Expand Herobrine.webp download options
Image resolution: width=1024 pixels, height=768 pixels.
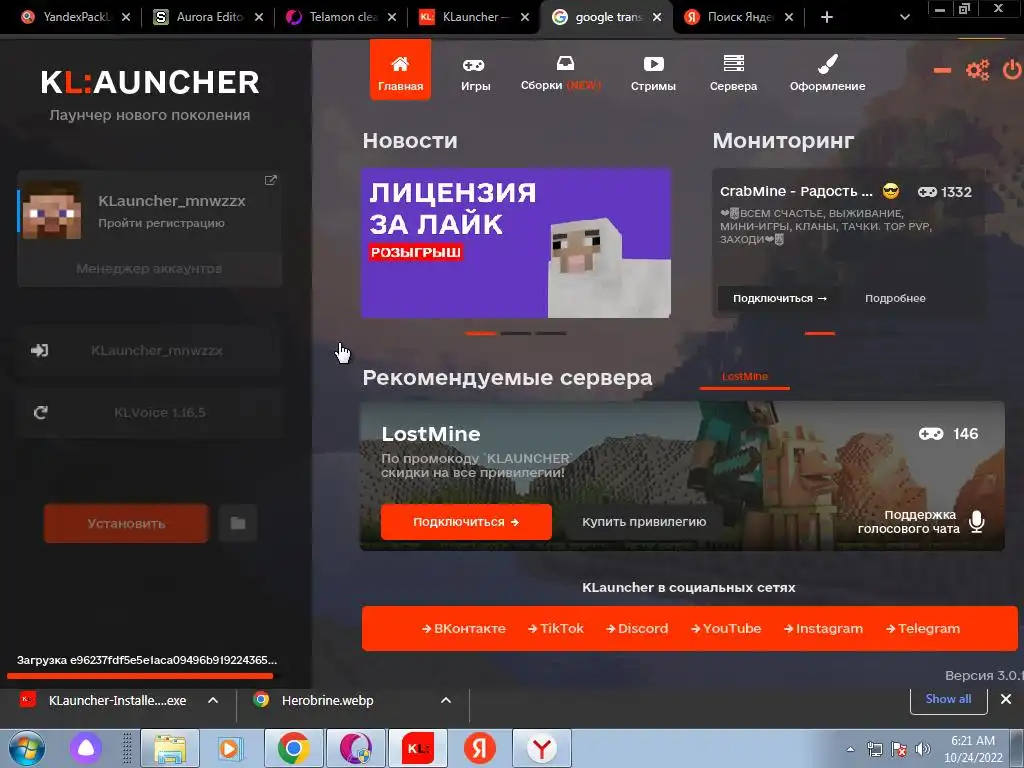[446, 700]
